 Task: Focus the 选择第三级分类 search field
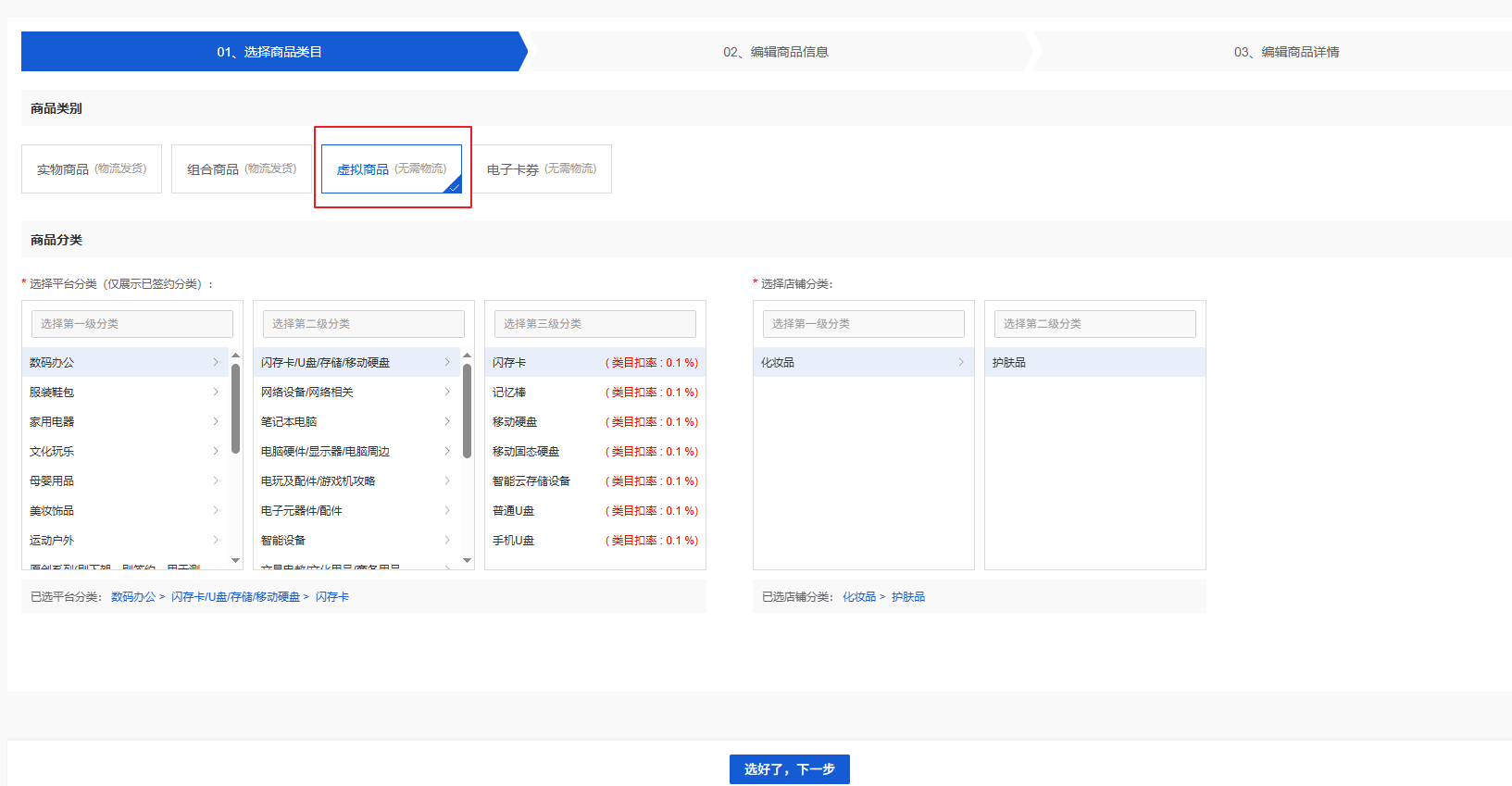pos(595,324)
